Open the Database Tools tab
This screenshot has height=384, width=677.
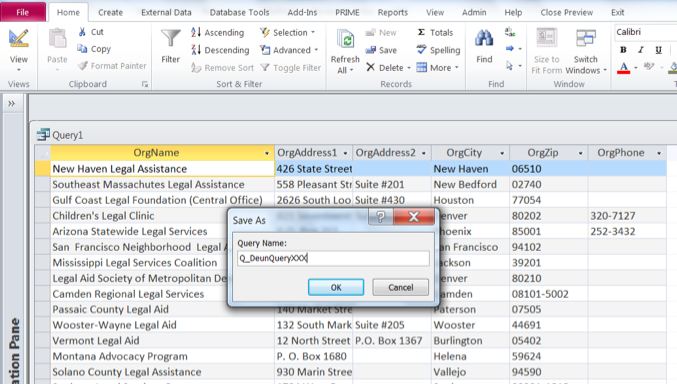(x=240, y=13)
